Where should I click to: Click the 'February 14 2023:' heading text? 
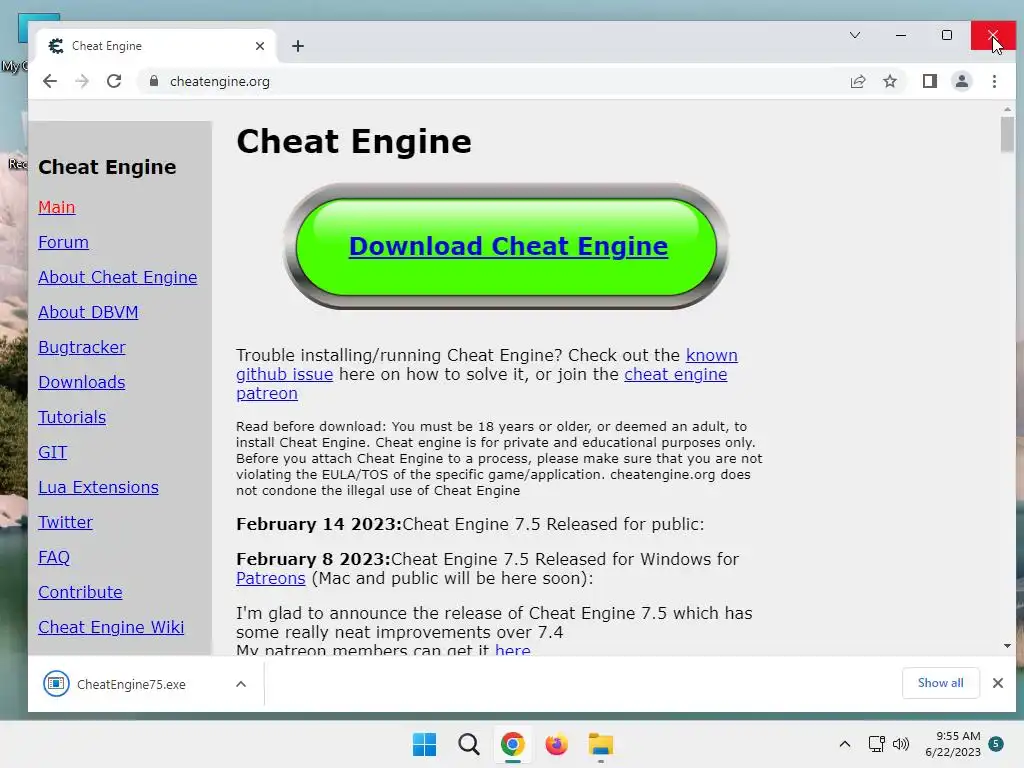[319, 524]
